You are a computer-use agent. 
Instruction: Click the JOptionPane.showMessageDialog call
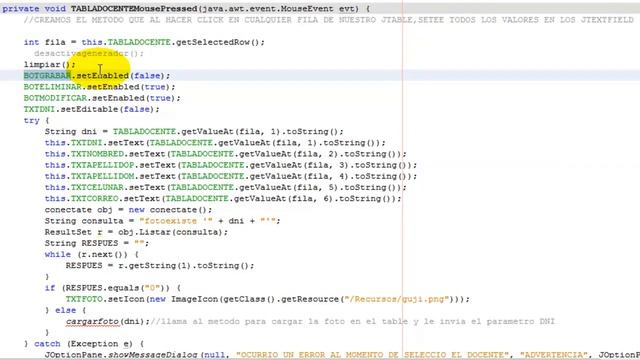tap(121, 355)
